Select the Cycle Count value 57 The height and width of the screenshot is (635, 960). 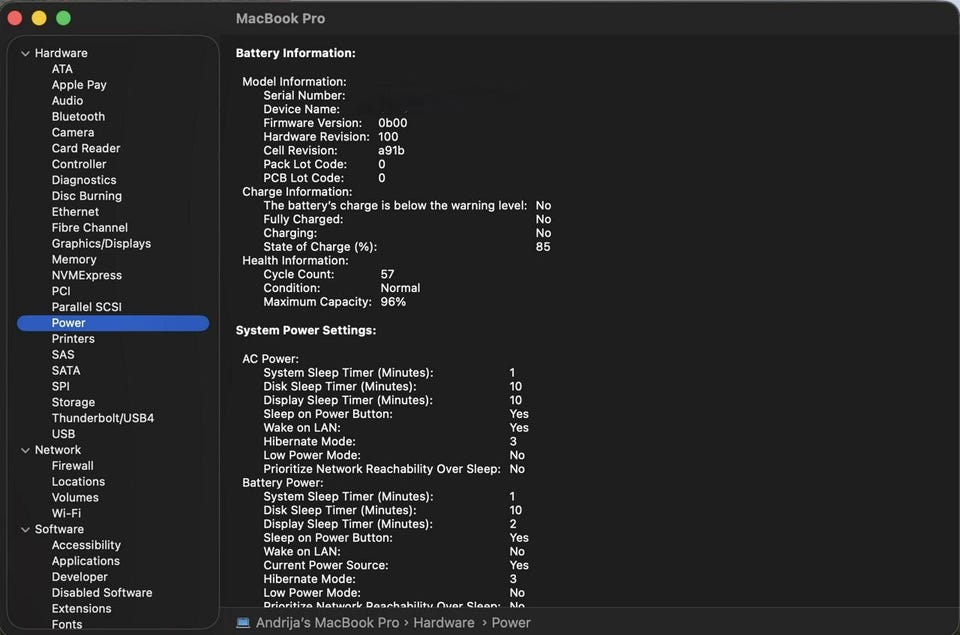tap(387, 274)
